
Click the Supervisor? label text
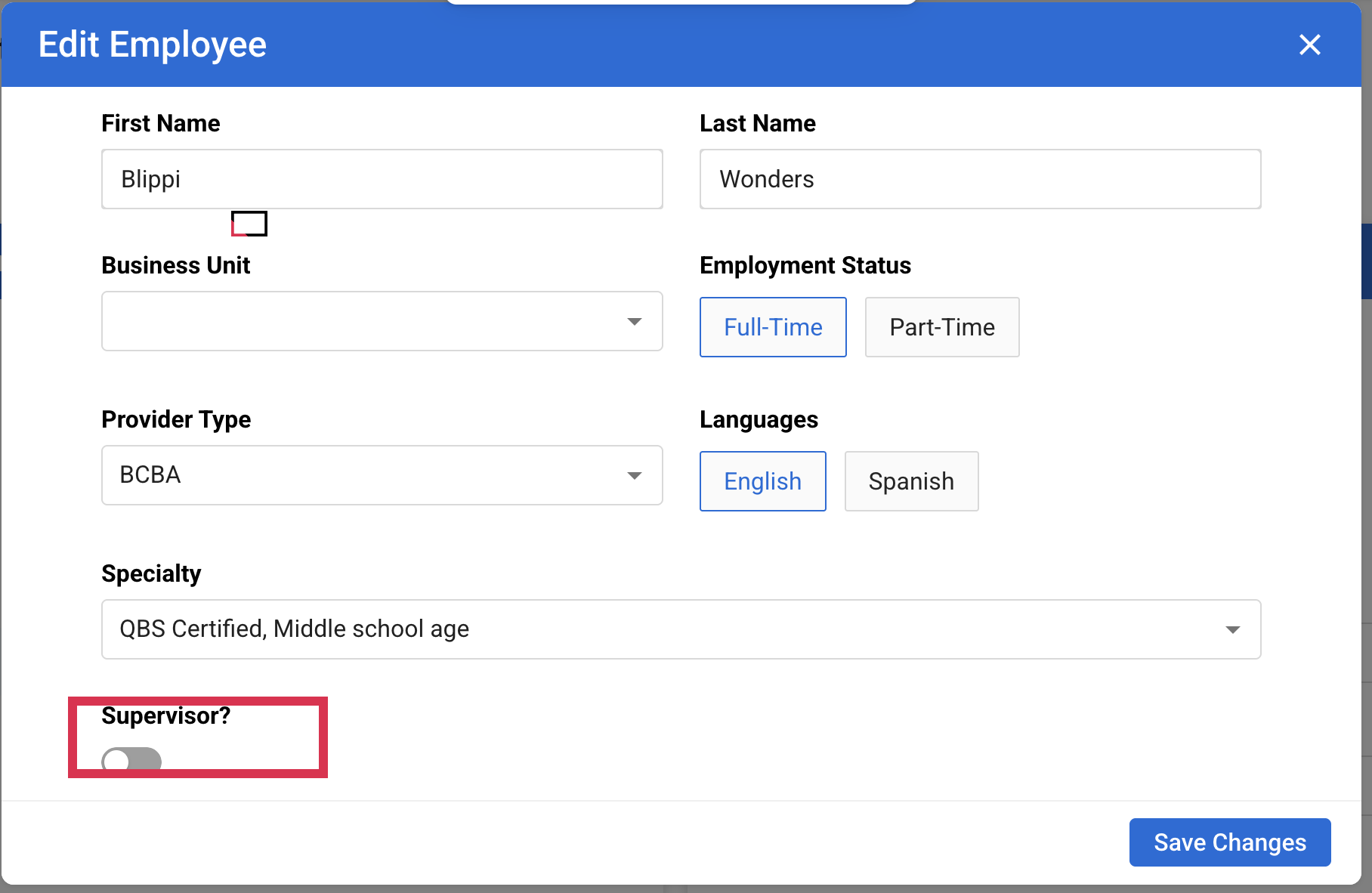click(165, 715)
